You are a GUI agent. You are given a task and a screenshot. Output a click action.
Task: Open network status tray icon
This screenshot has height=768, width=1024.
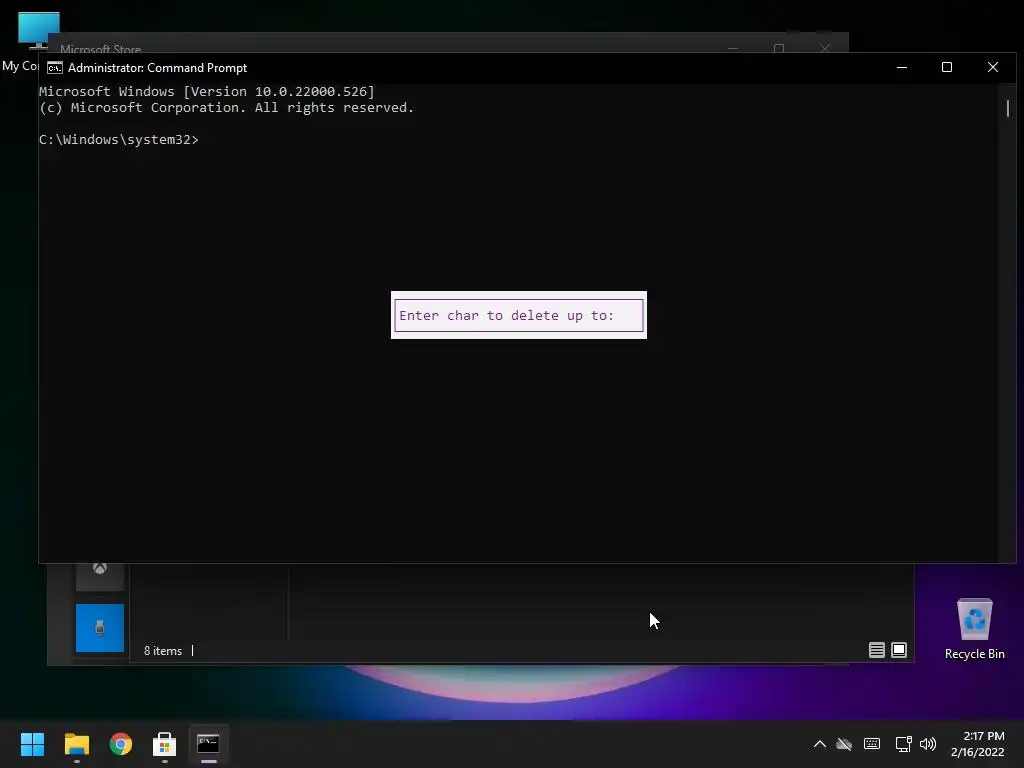pos(904,744)
